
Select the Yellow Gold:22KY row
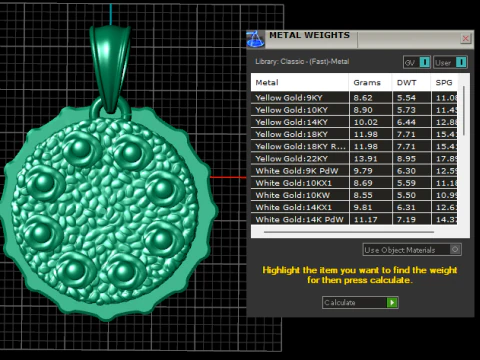coord(354,159)
